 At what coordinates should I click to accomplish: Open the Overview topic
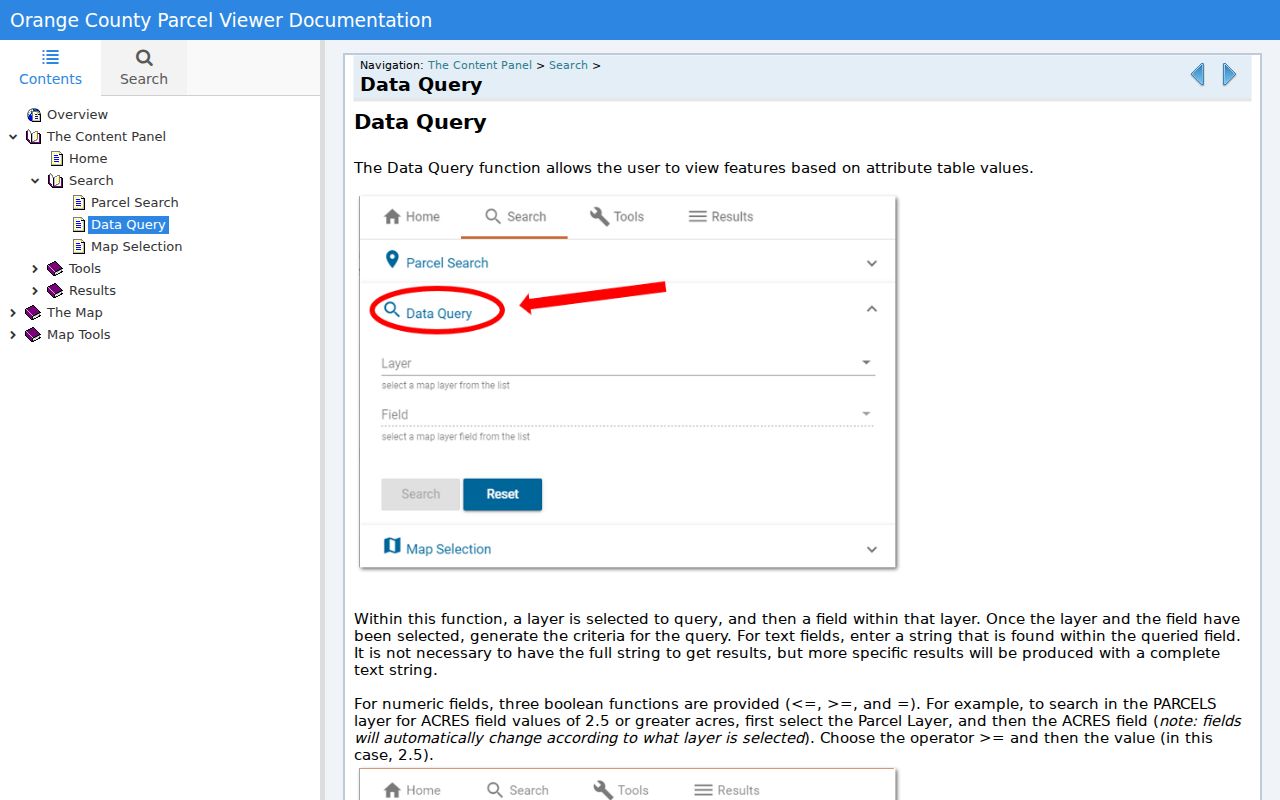click(x=77, y=115)
